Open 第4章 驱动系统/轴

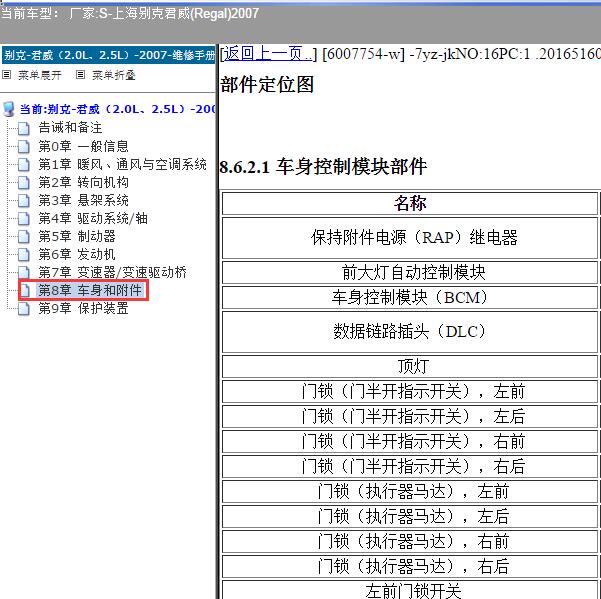93,218
